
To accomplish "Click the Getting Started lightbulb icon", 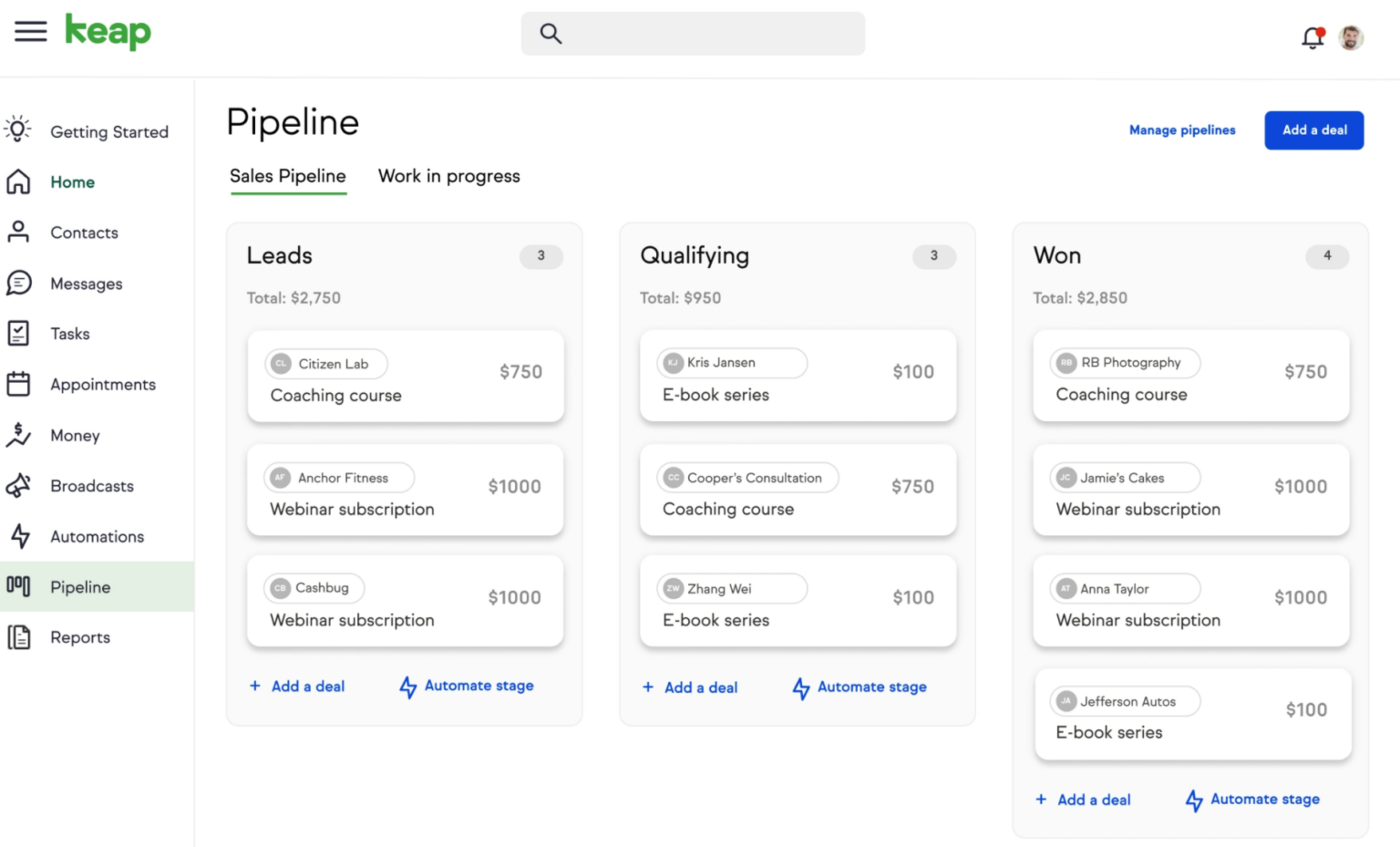I will click(x=17, y=129).
